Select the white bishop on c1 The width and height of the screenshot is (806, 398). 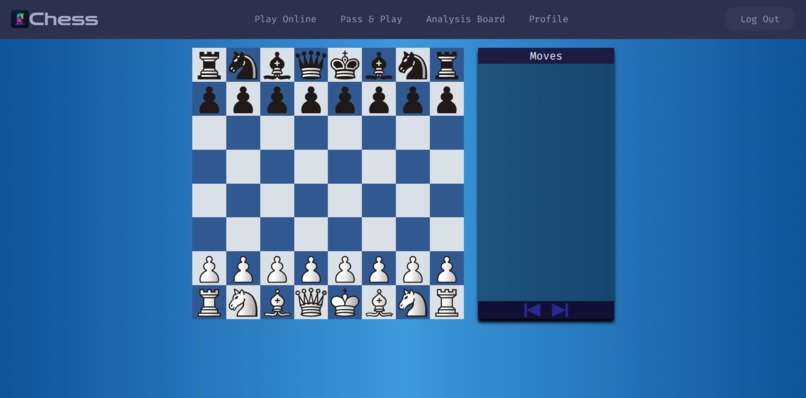click(277, 302)
